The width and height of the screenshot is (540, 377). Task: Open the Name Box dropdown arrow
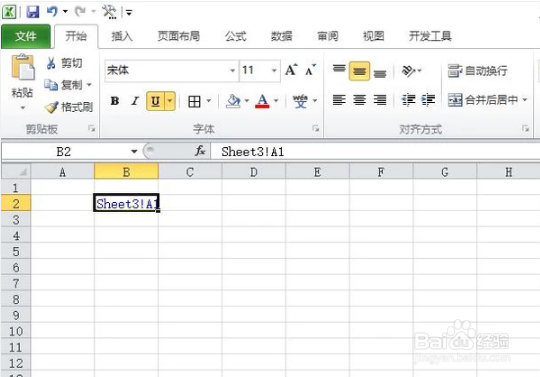[134, 151]
